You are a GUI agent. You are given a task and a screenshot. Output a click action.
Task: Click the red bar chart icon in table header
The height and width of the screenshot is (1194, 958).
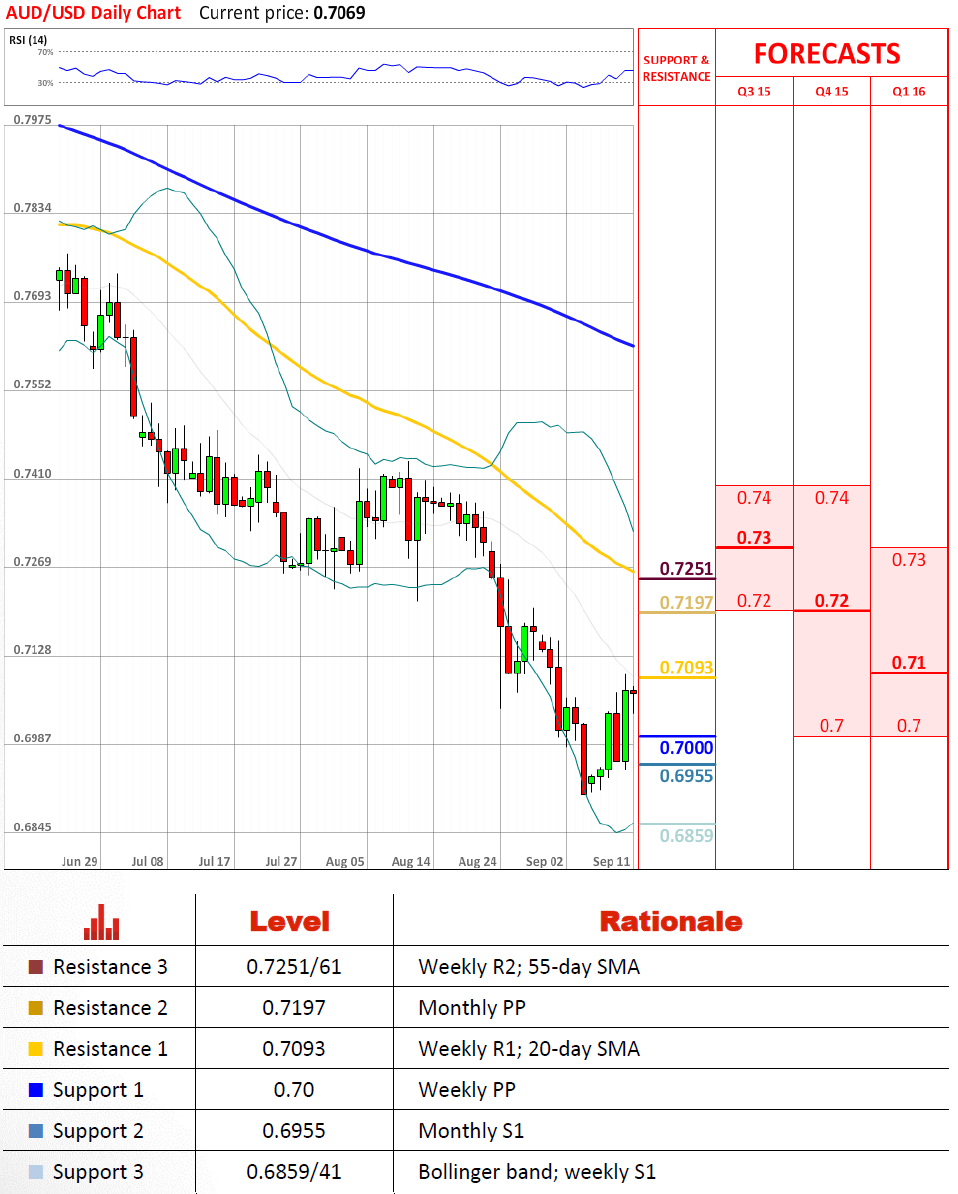coord(101,922)
